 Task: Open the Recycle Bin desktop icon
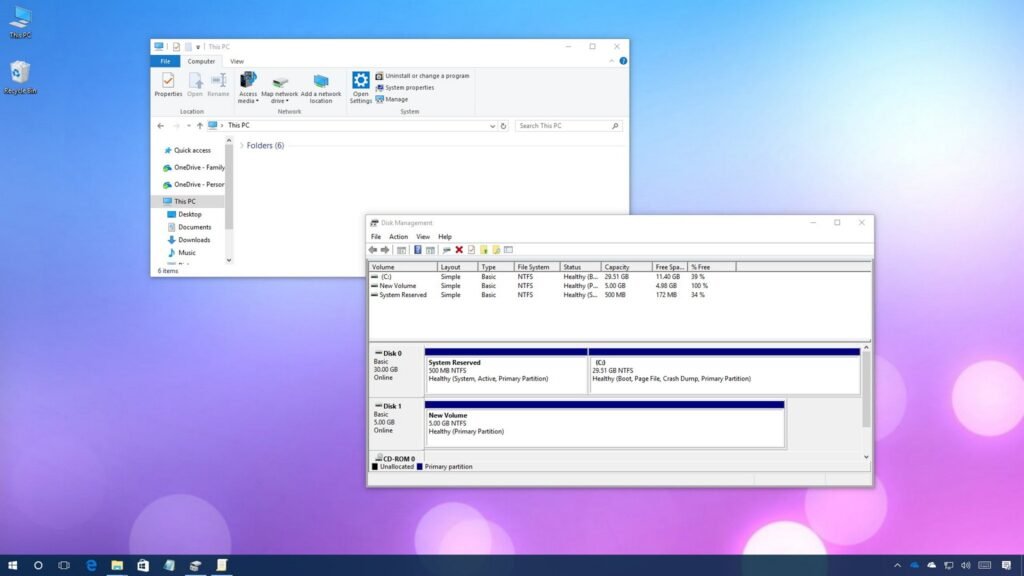tap(20, 78)
